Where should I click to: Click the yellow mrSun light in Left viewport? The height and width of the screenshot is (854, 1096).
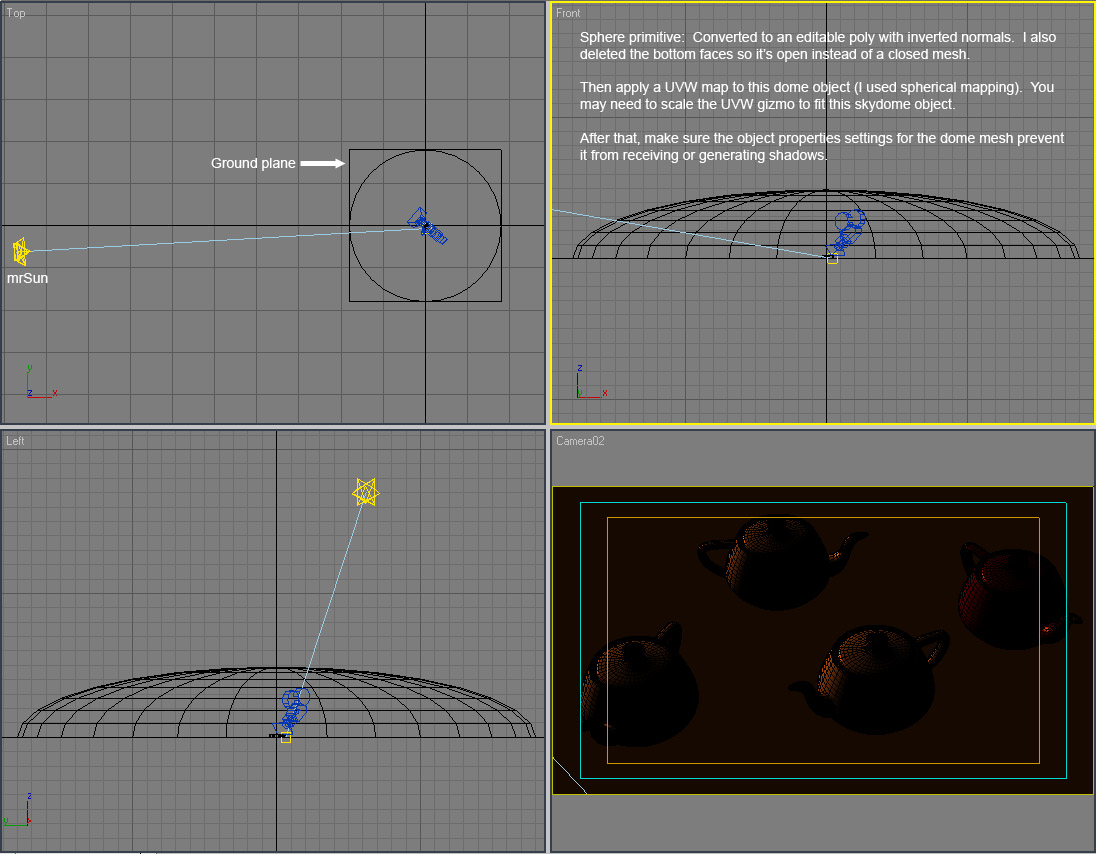pos(366,492)
